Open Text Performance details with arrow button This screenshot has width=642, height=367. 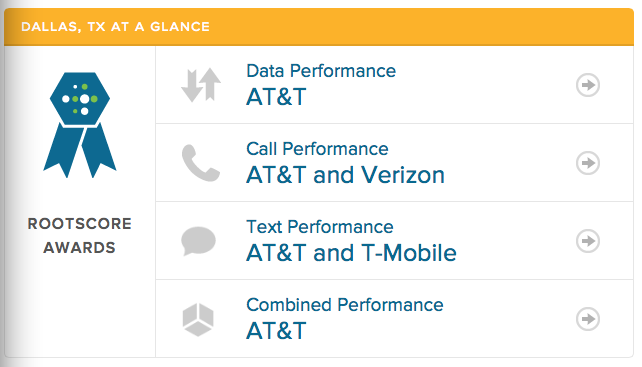pos(588,241)
